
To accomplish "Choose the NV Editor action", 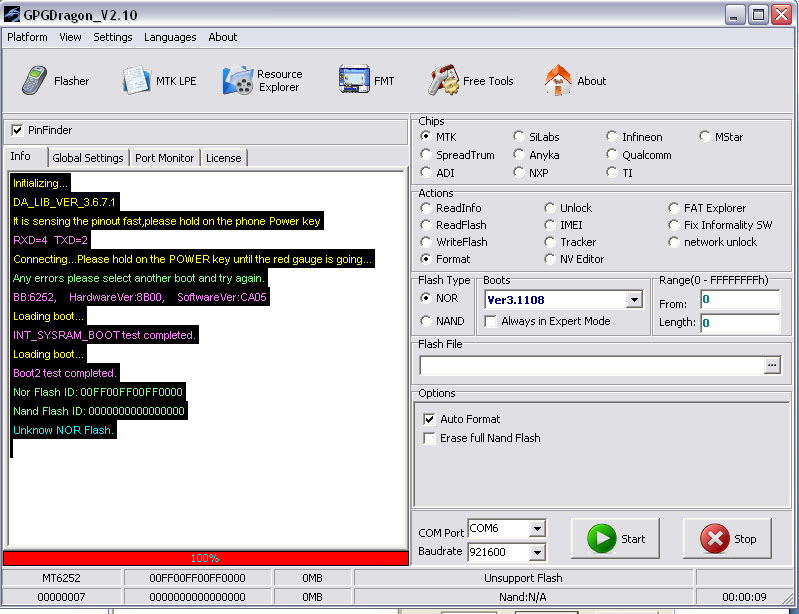I will [x=549, y=259].
